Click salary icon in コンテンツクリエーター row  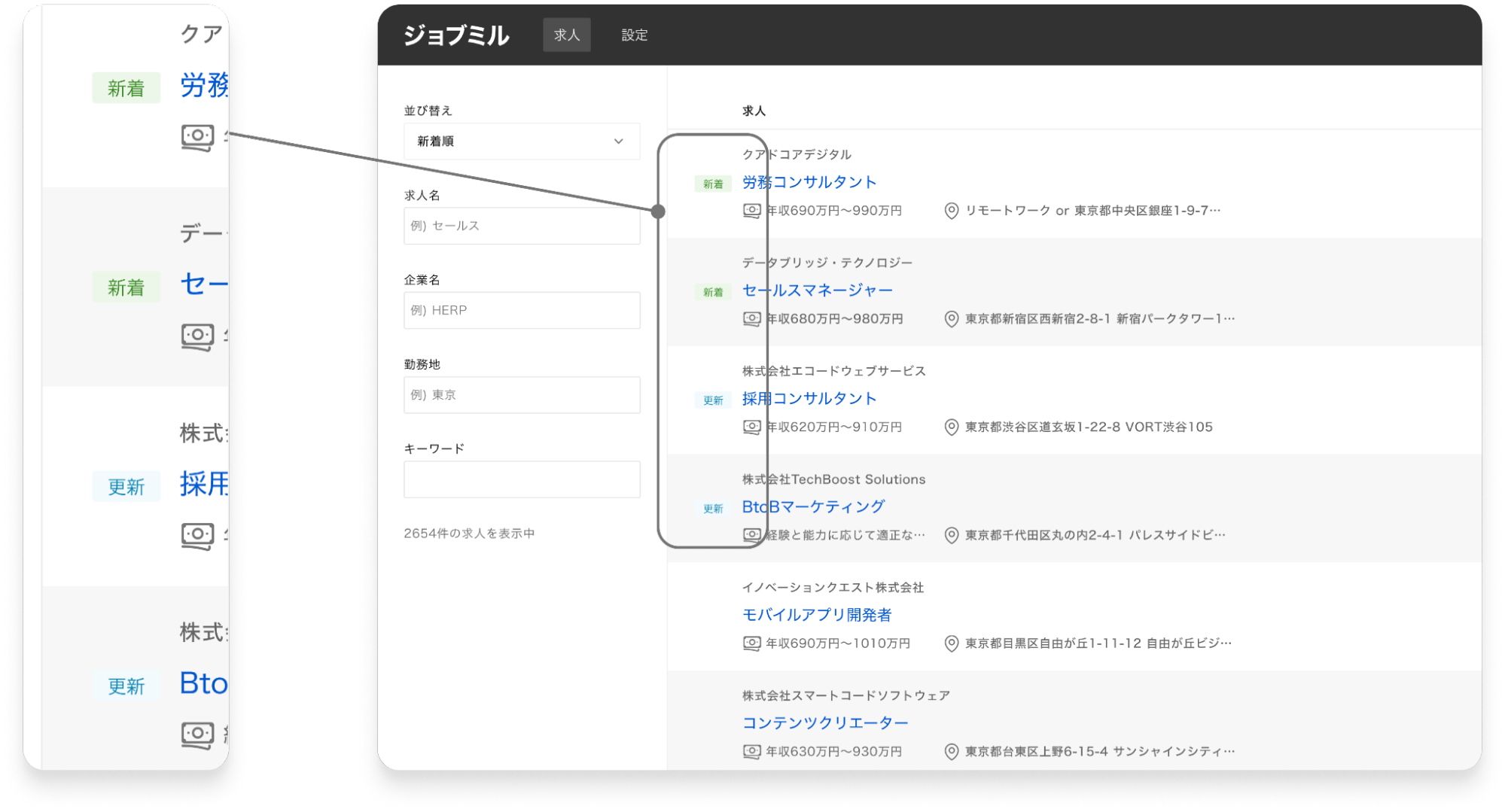(751, 752)
